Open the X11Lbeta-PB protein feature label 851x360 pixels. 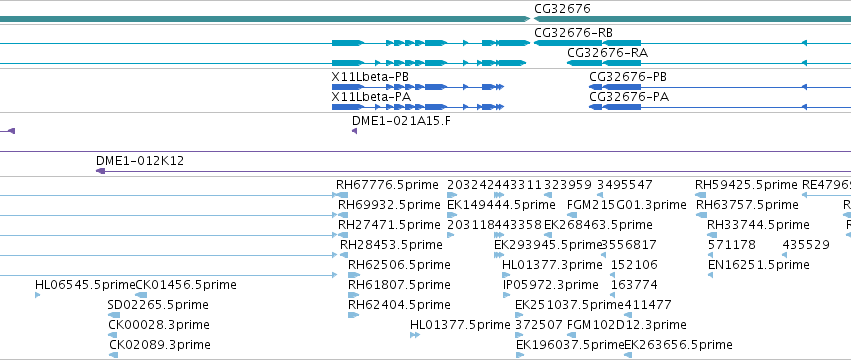(x=370, y=77)
